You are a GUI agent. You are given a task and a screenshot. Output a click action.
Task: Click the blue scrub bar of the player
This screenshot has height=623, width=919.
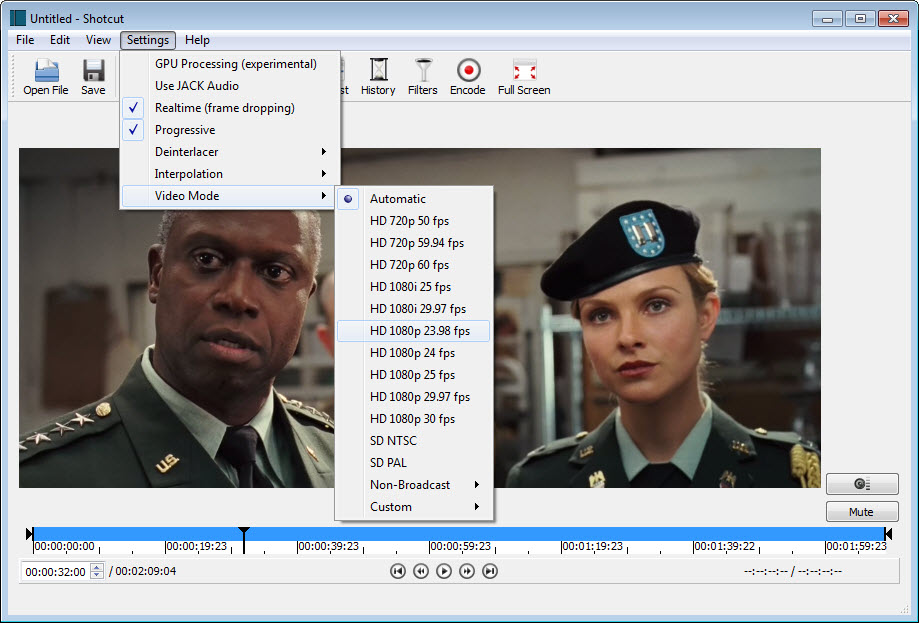tap(459, 533)
